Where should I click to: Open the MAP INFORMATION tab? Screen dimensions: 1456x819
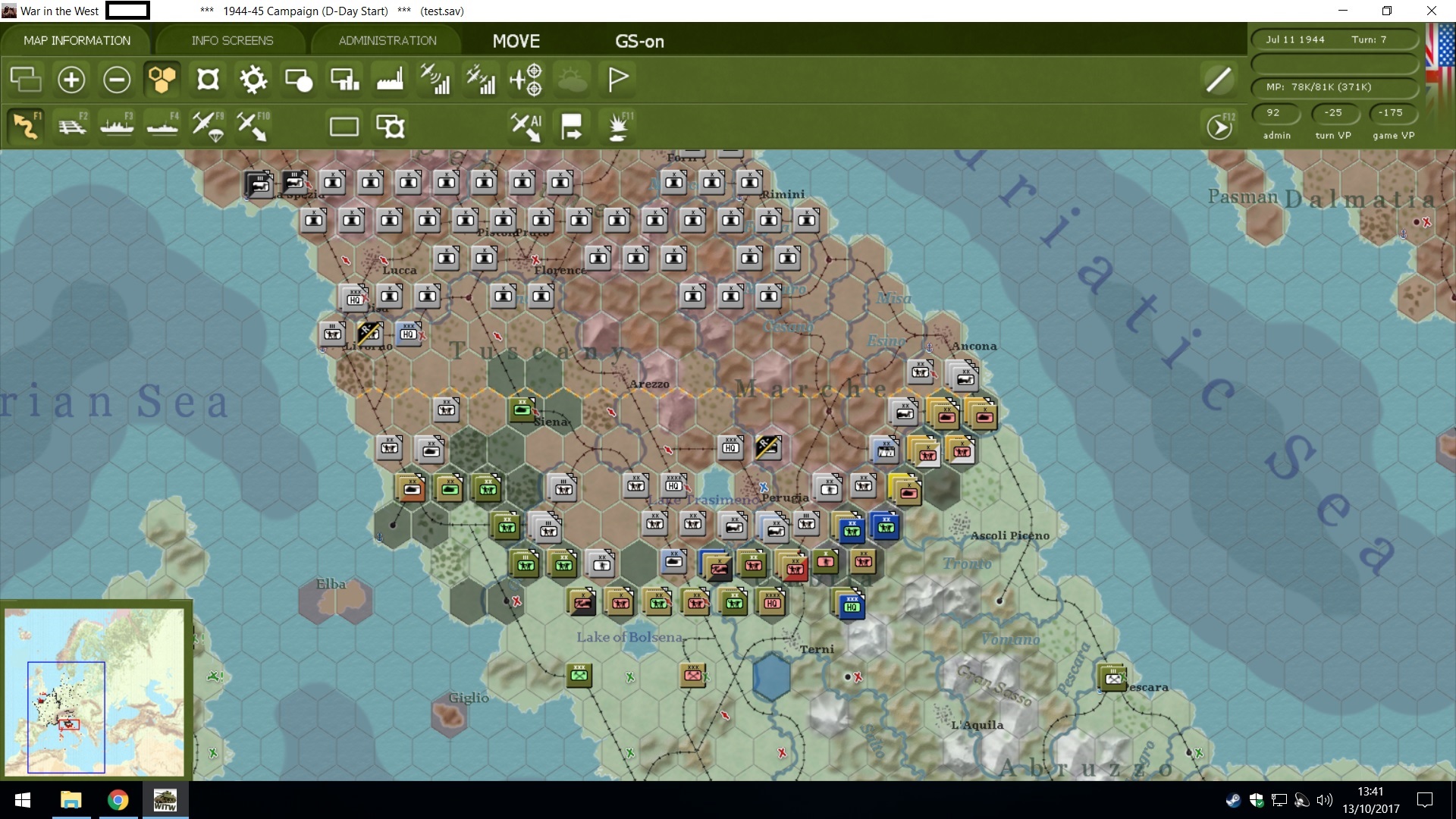(77, 40)
